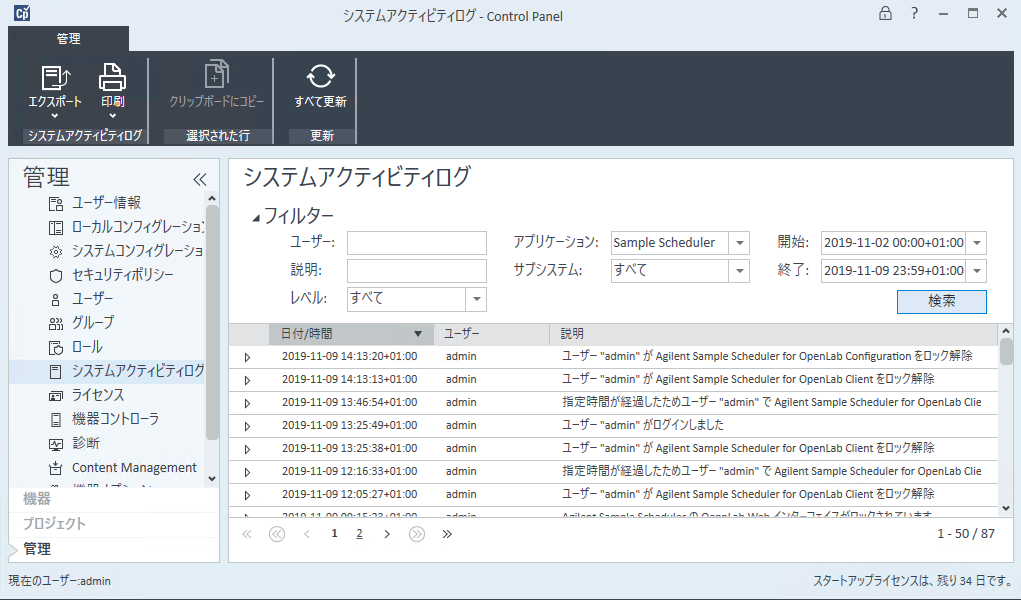
Task: Click the 説明 filter input field
Action: pyautogui.click(x=417, y=271)
